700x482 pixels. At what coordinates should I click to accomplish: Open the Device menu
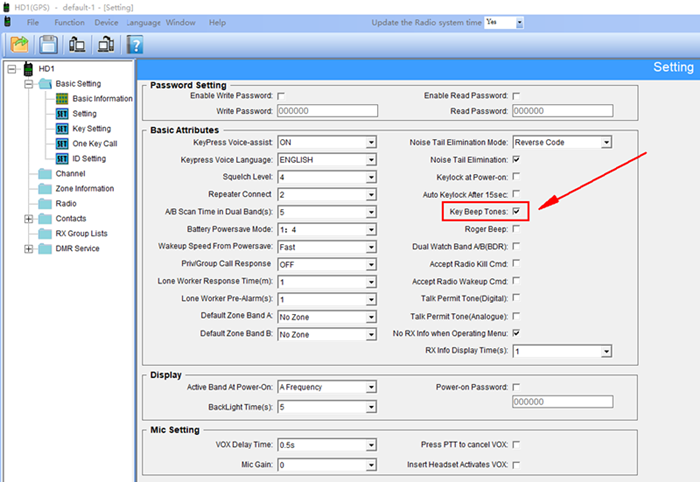[105, 22]
